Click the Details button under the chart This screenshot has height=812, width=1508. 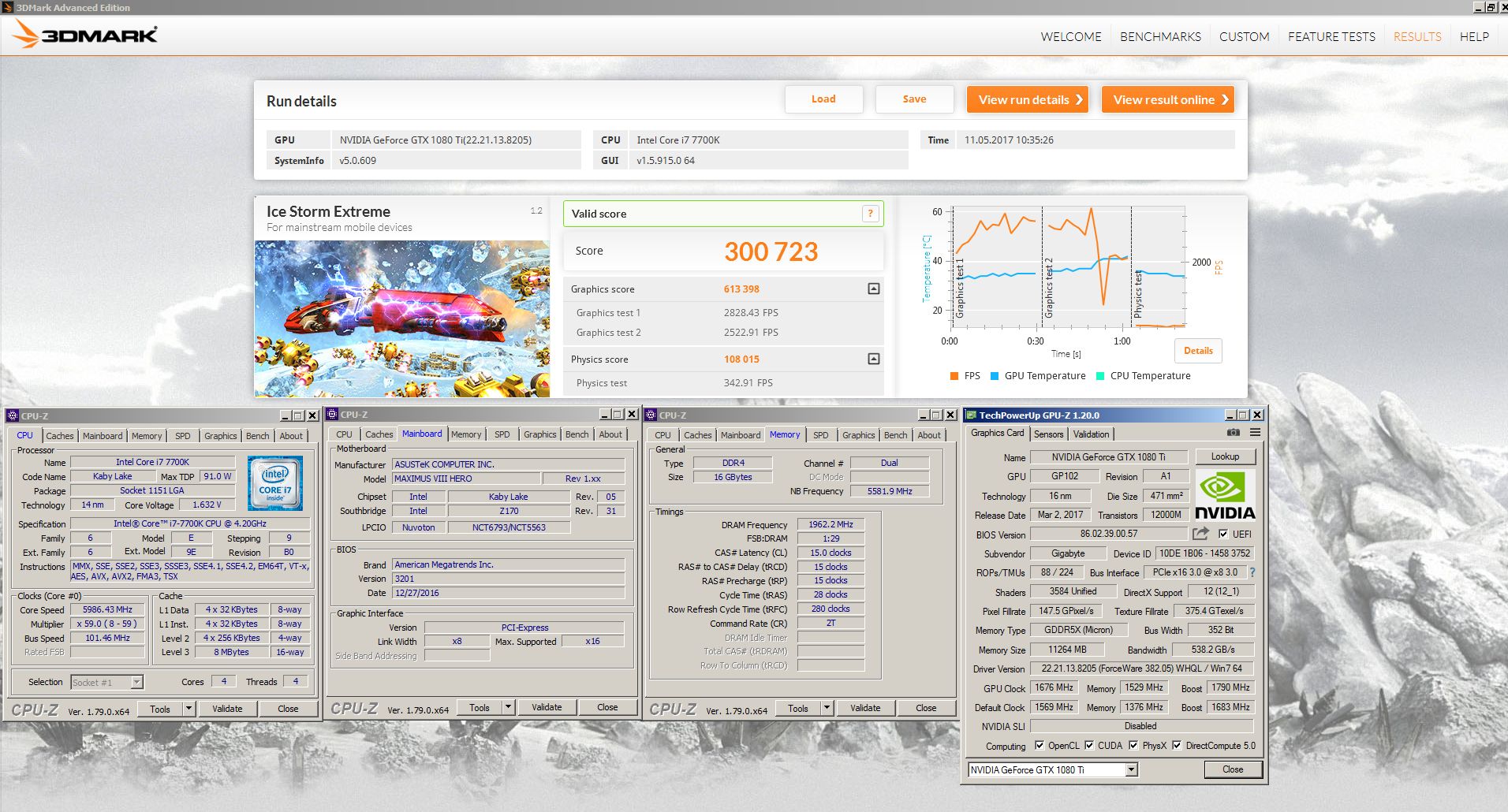1198,351
